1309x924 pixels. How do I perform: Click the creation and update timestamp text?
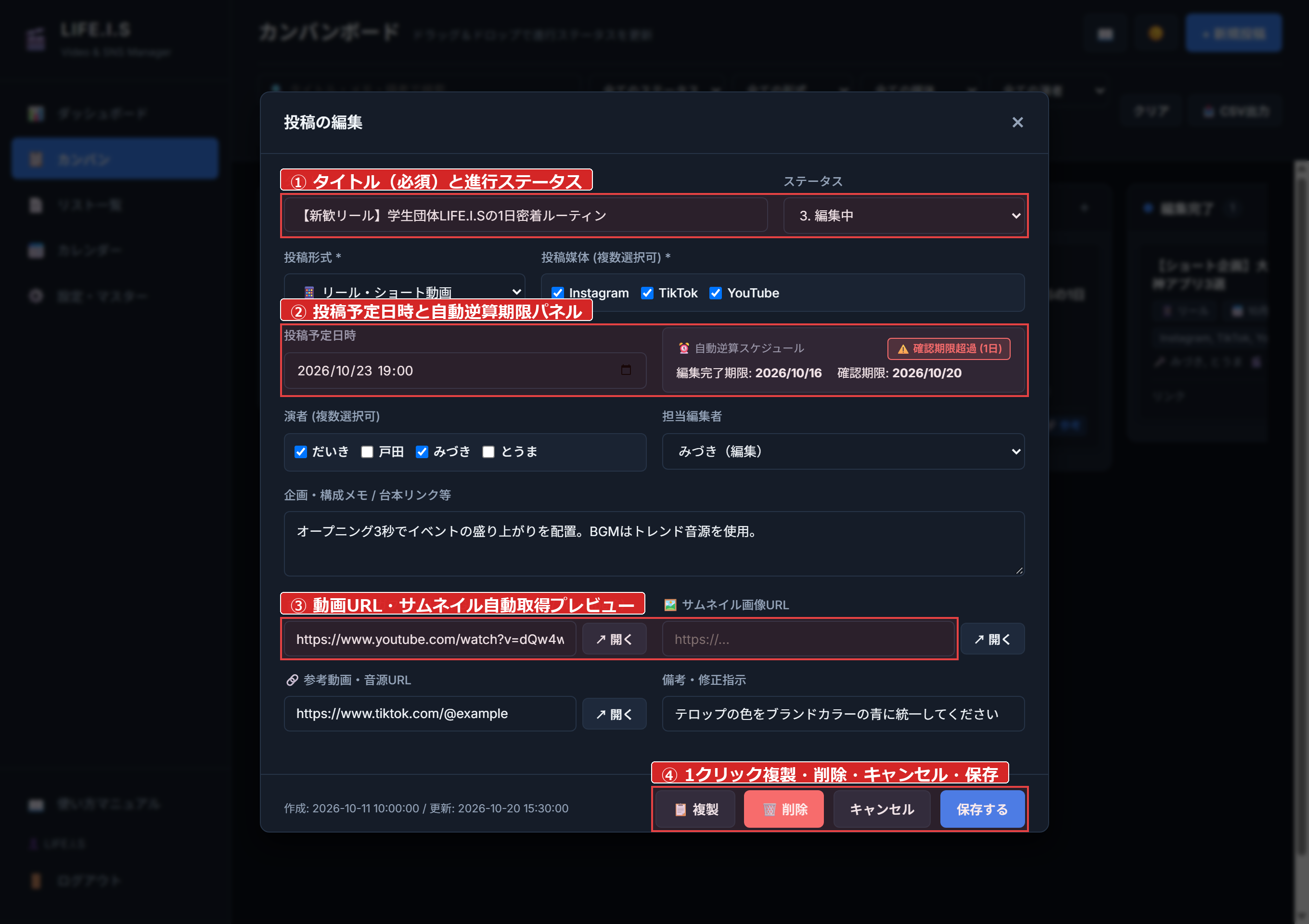[x=426, y=808]
